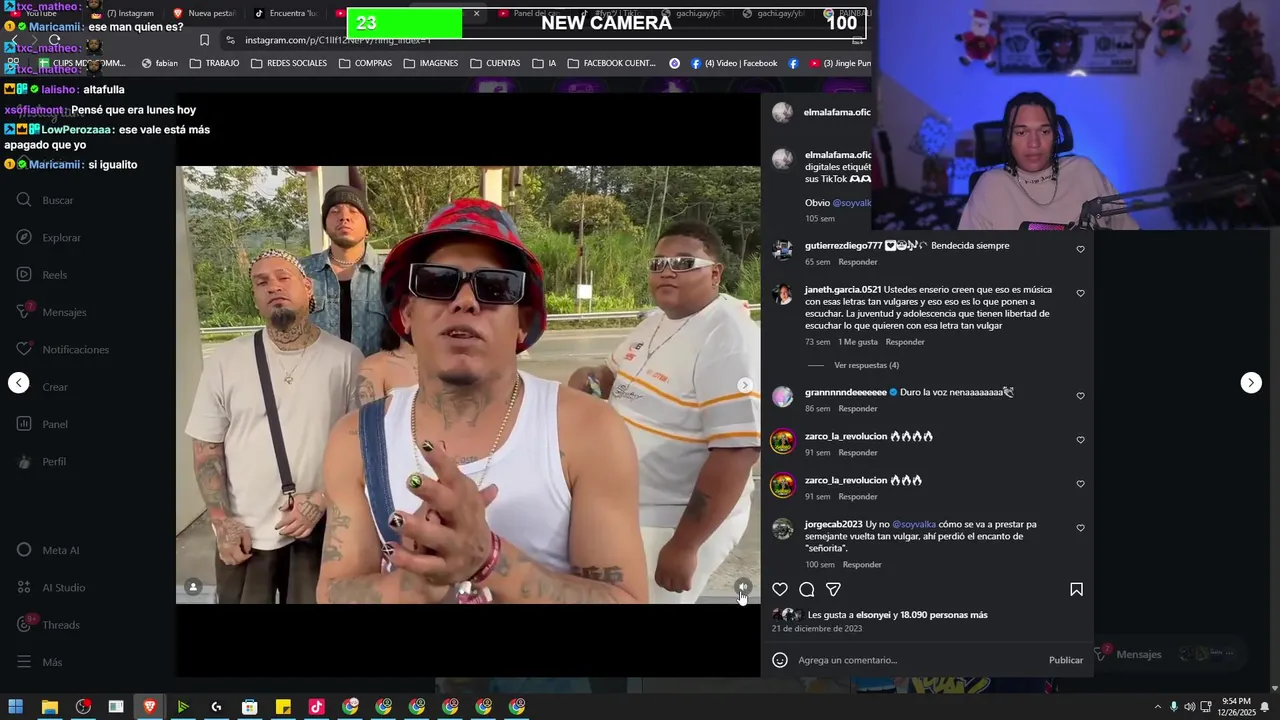The height and width of the screenshot is (720, 1280).
Task: Open the CUENTAS bookmarks folder
Action: coord(495,63)
